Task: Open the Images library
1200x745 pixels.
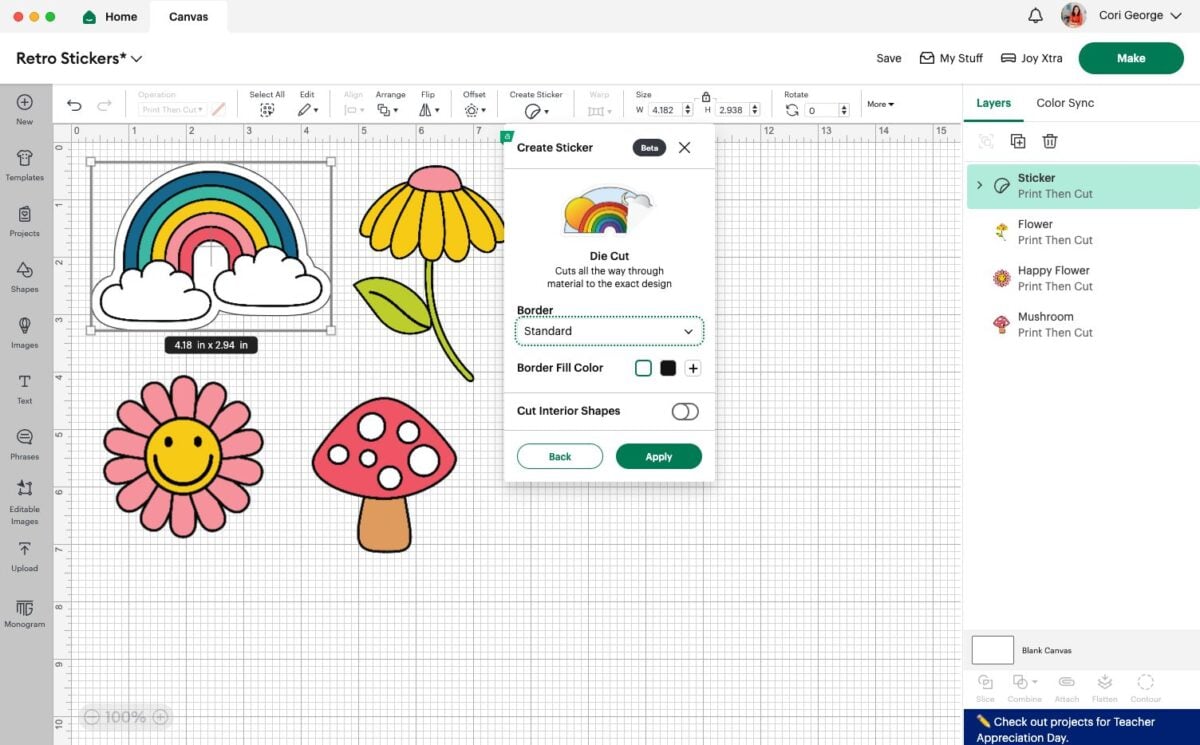Action: coord(25,333)
